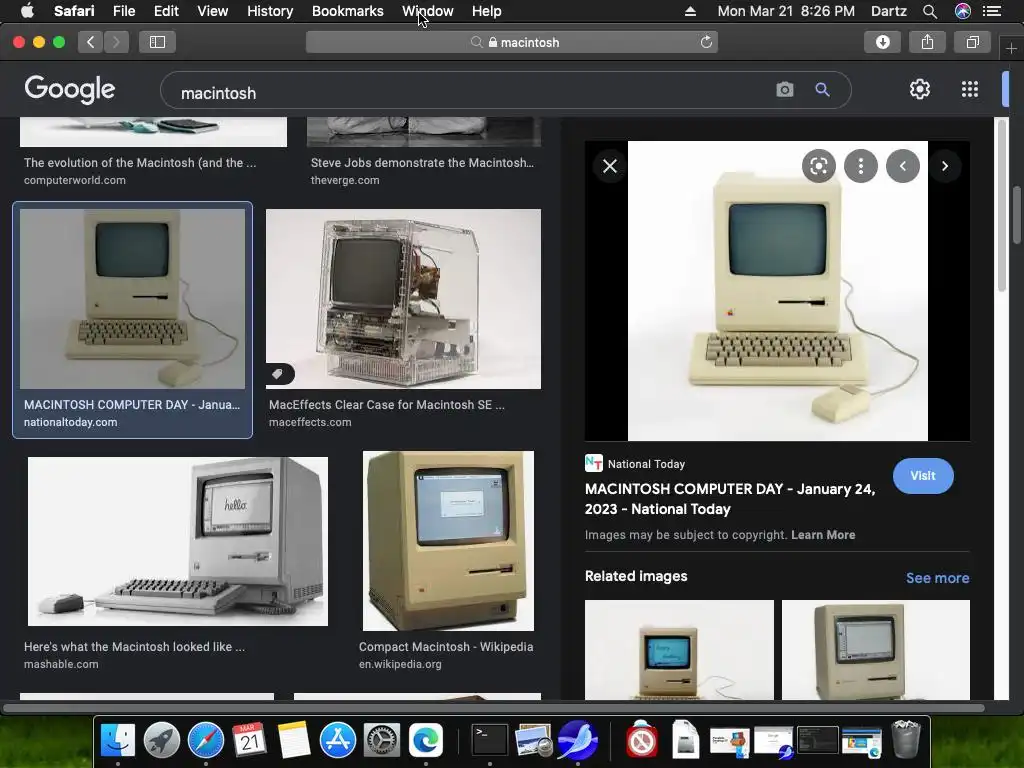Viewport: 1024px width, 768px height.
Task: Open the Compact Macintosh Wikipedia image
Action: tap(448, 541)
